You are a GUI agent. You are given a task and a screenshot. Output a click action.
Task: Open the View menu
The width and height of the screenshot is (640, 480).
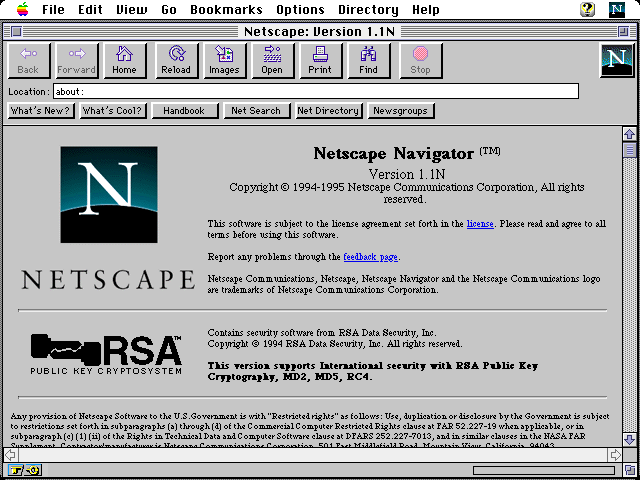(132, 9)
